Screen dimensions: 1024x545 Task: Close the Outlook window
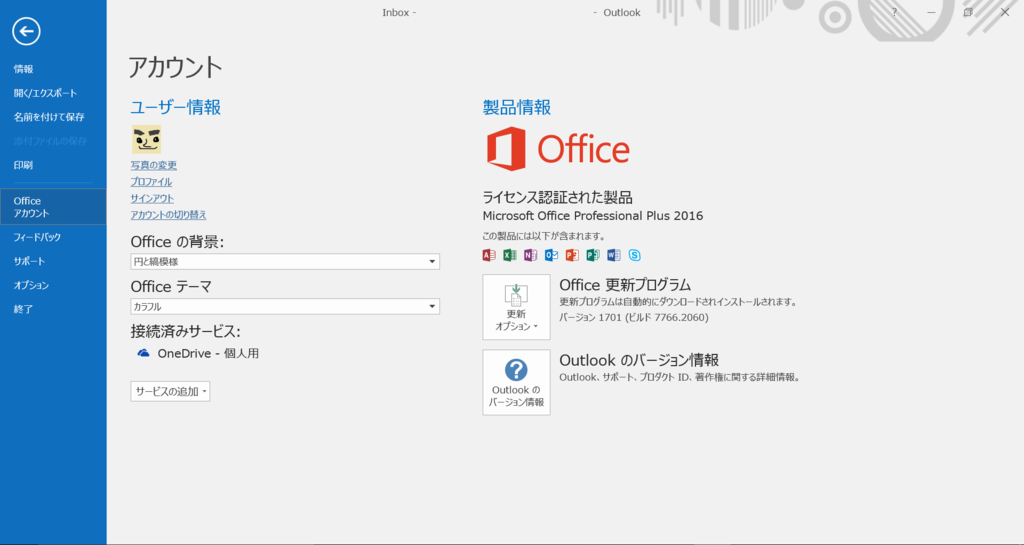(1005, 12)
